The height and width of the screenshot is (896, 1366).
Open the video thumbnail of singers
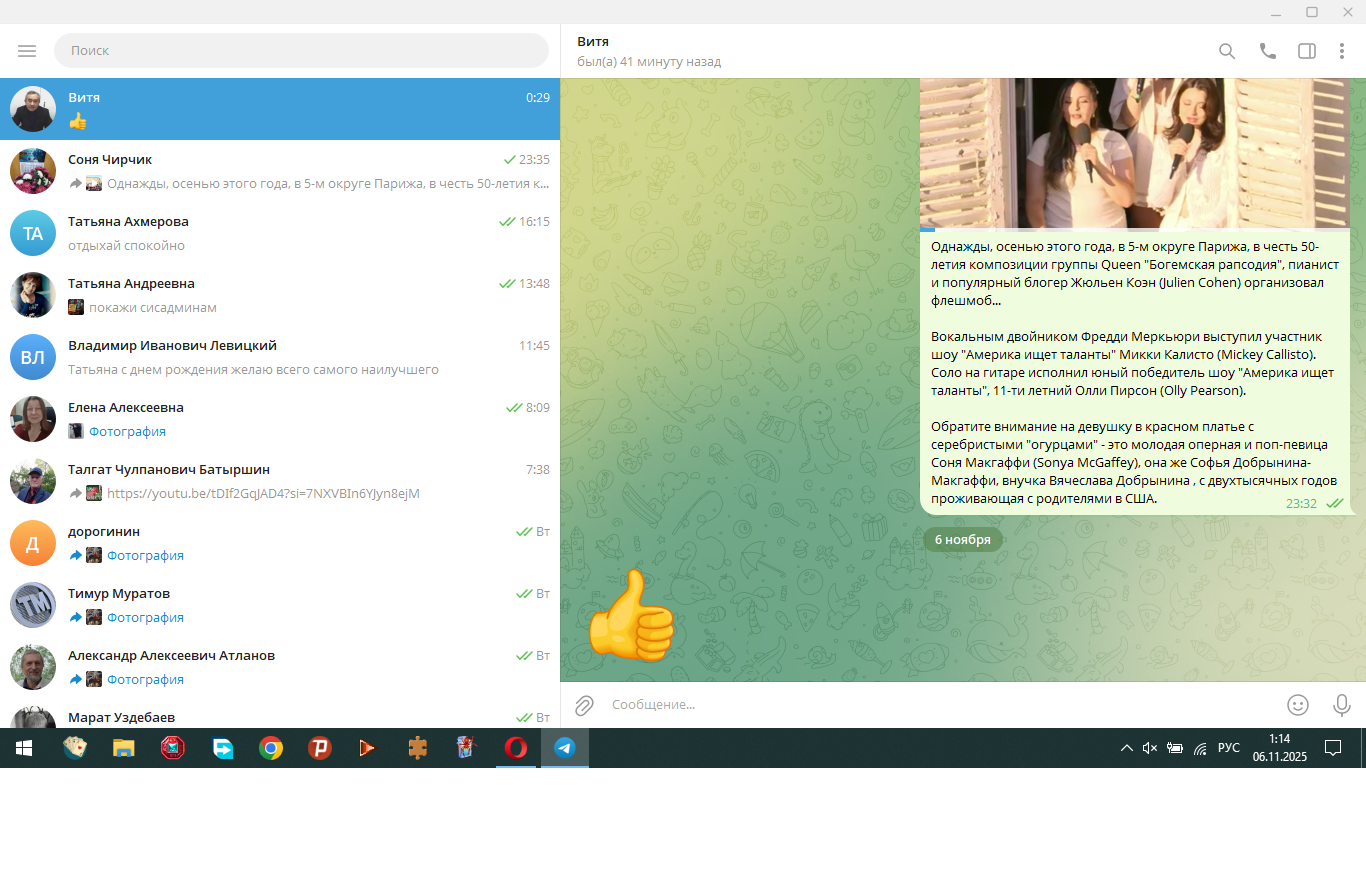tap(1134, 153)
